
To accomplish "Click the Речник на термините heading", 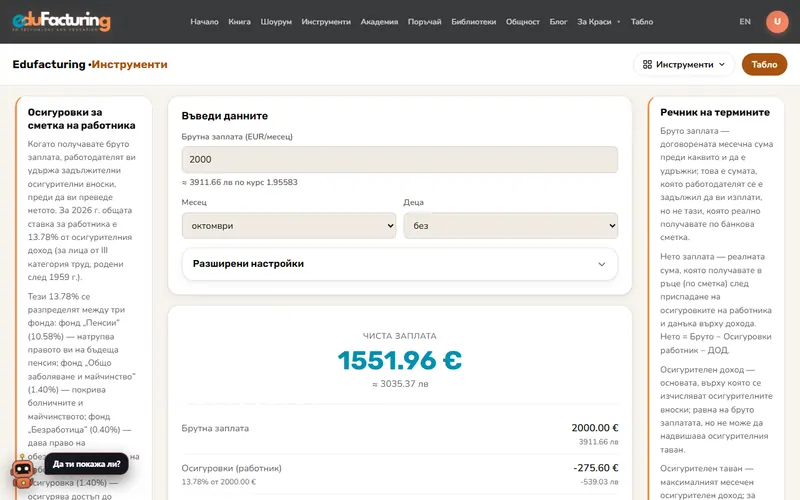I will [715, 112].
